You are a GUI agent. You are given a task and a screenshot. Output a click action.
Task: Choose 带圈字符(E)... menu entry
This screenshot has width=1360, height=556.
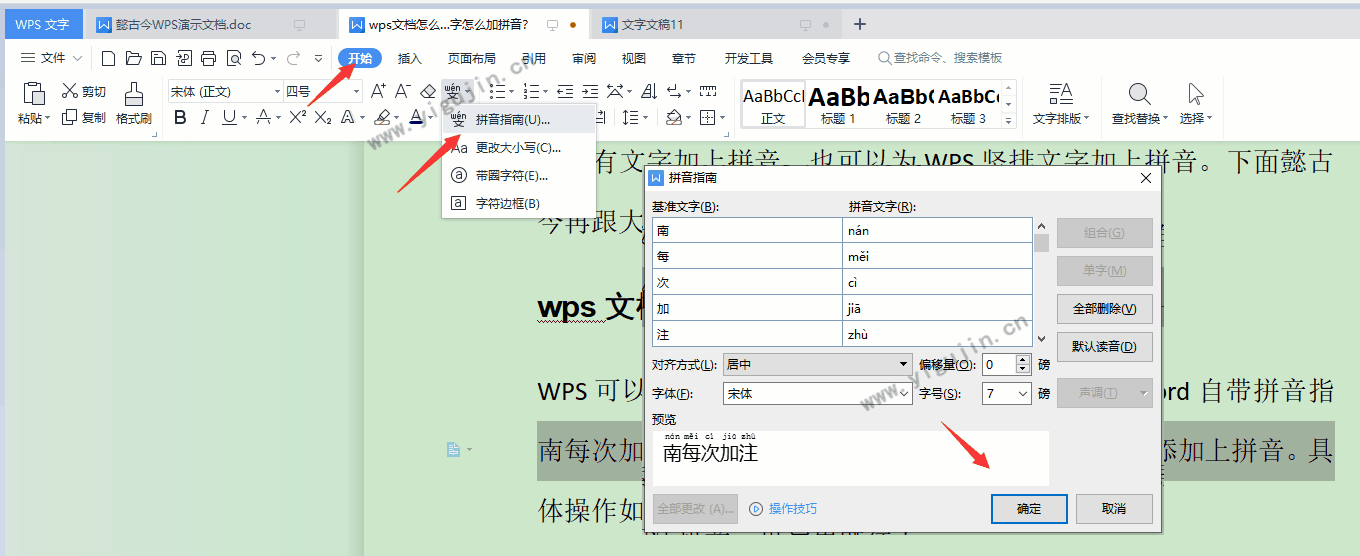(519, 175)
